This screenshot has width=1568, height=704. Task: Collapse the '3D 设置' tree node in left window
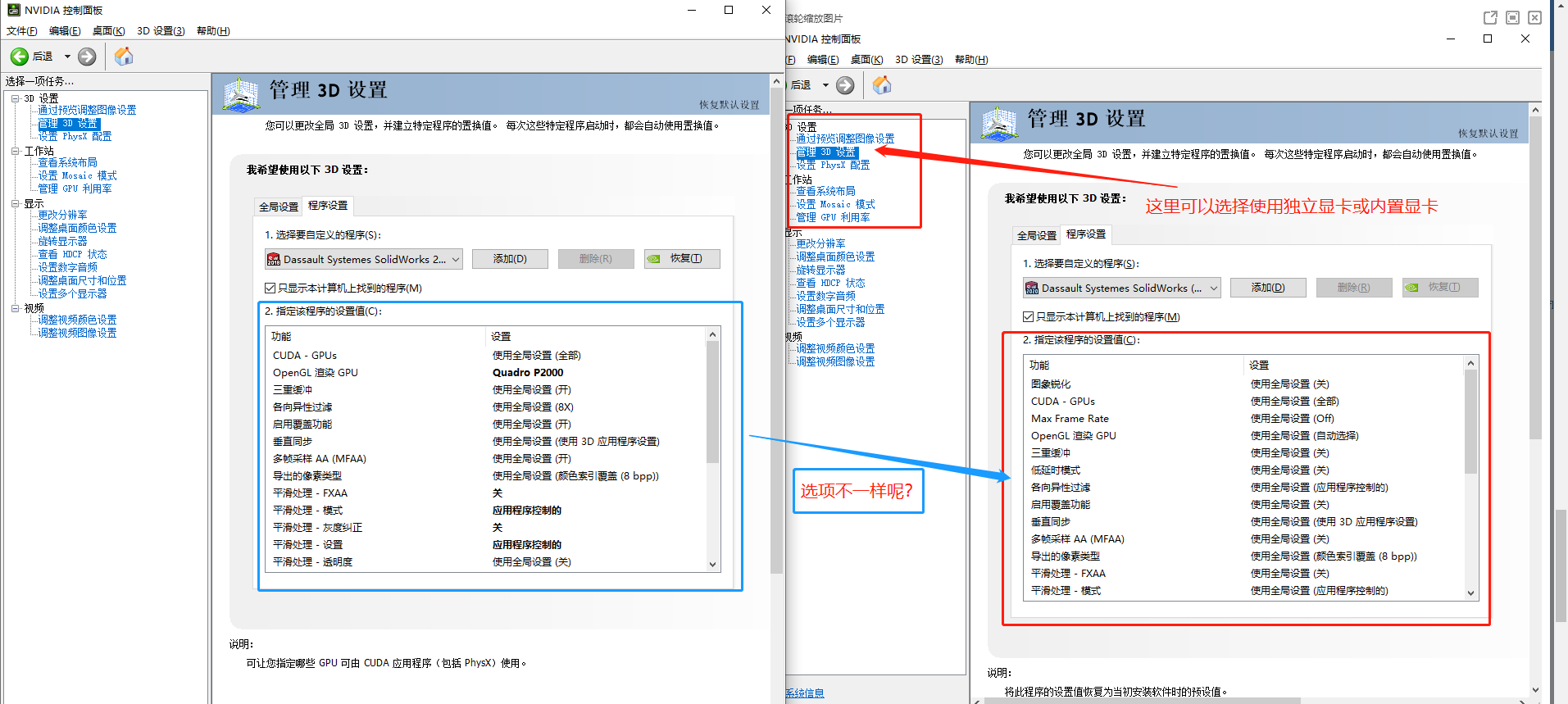point(15,98)
